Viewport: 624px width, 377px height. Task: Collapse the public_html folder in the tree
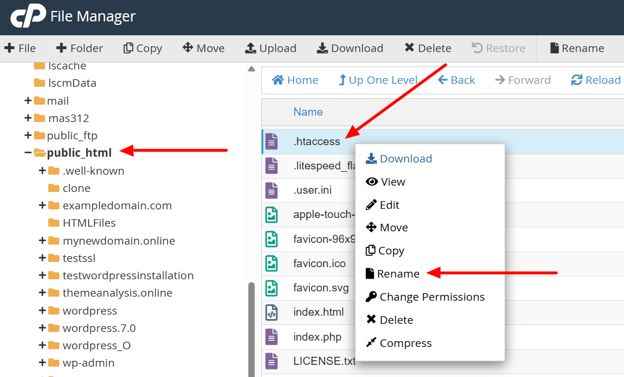click(x=27, y=152)
